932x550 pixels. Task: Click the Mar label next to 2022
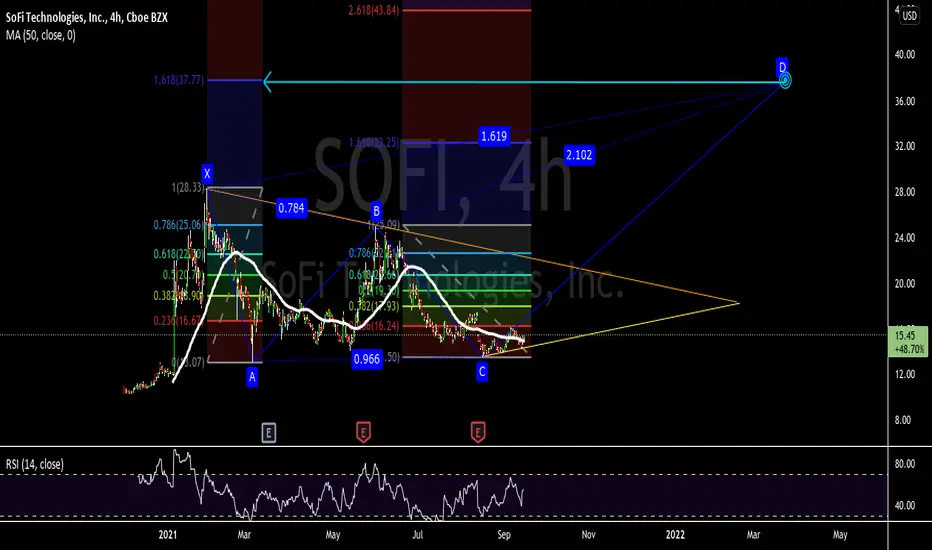click(x=753, y=535)
